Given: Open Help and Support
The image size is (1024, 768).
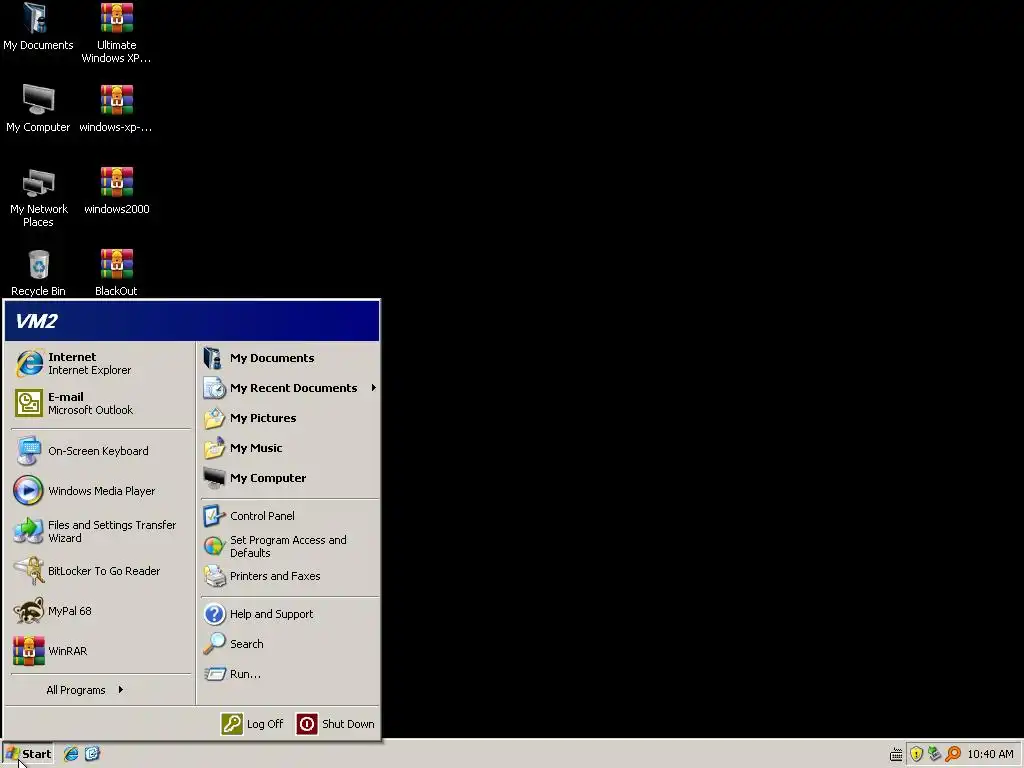Looking at the screenshot, I should (x=290, y=614).
